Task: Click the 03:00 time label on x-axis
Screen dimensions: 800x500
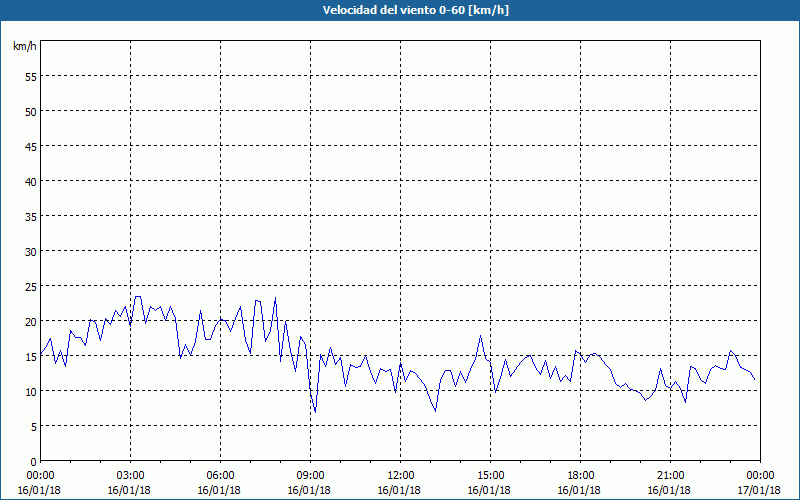Action: (130, 475)
